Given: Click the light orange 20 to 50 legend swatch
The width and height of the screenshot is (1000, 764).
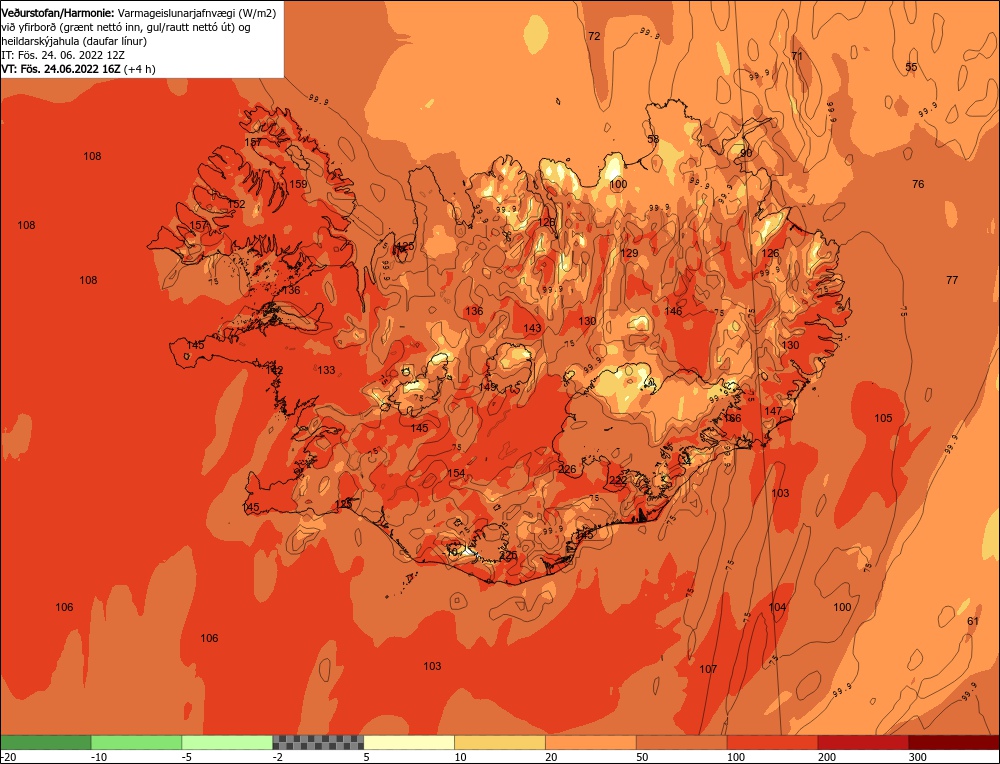Looking at the screenshot, I should 591,742.
